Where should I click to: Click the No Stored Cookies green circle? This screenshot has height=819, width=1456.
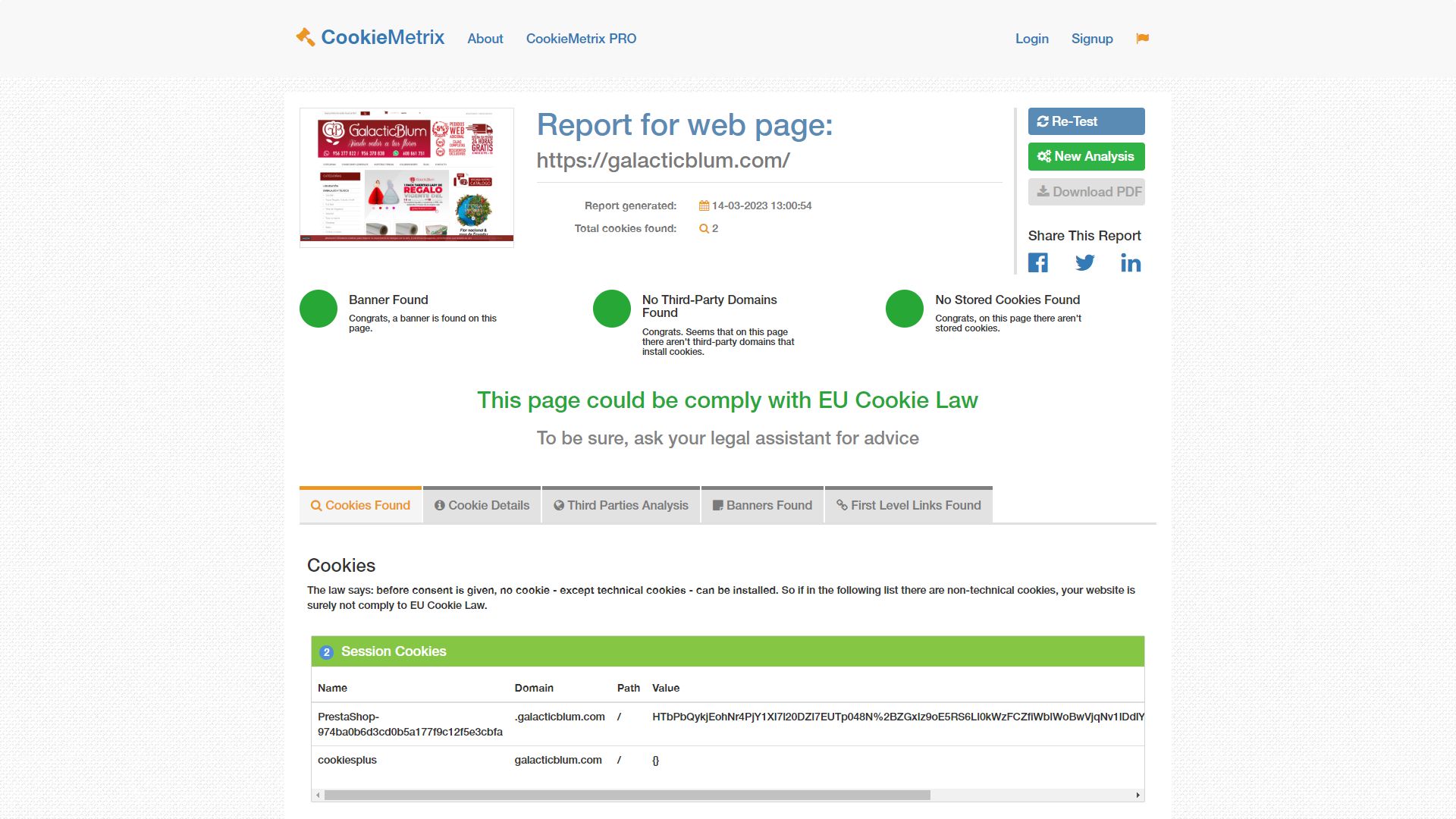tap(904, 309)
